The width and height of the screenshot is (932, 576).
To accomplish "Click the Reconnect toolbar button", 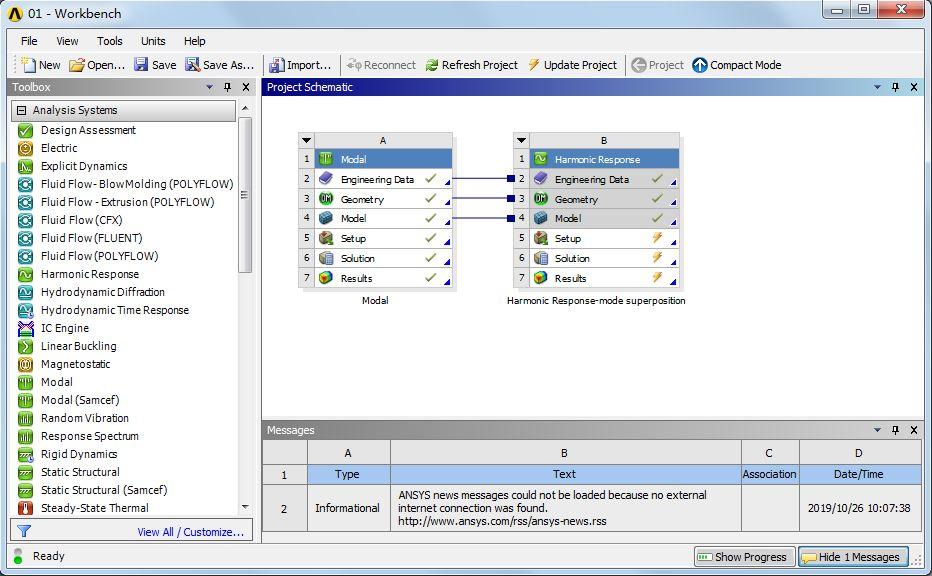I will pos(382,65).
